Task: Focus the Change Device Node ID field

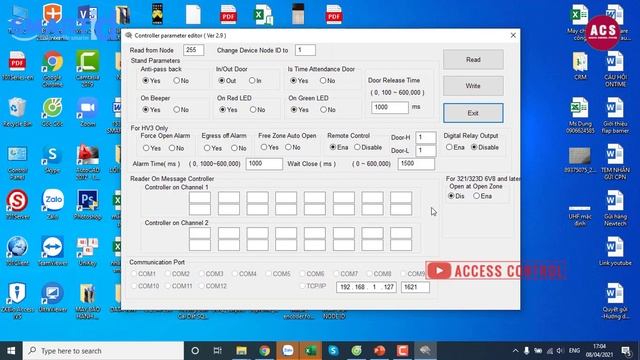Action: click(305, 50)
